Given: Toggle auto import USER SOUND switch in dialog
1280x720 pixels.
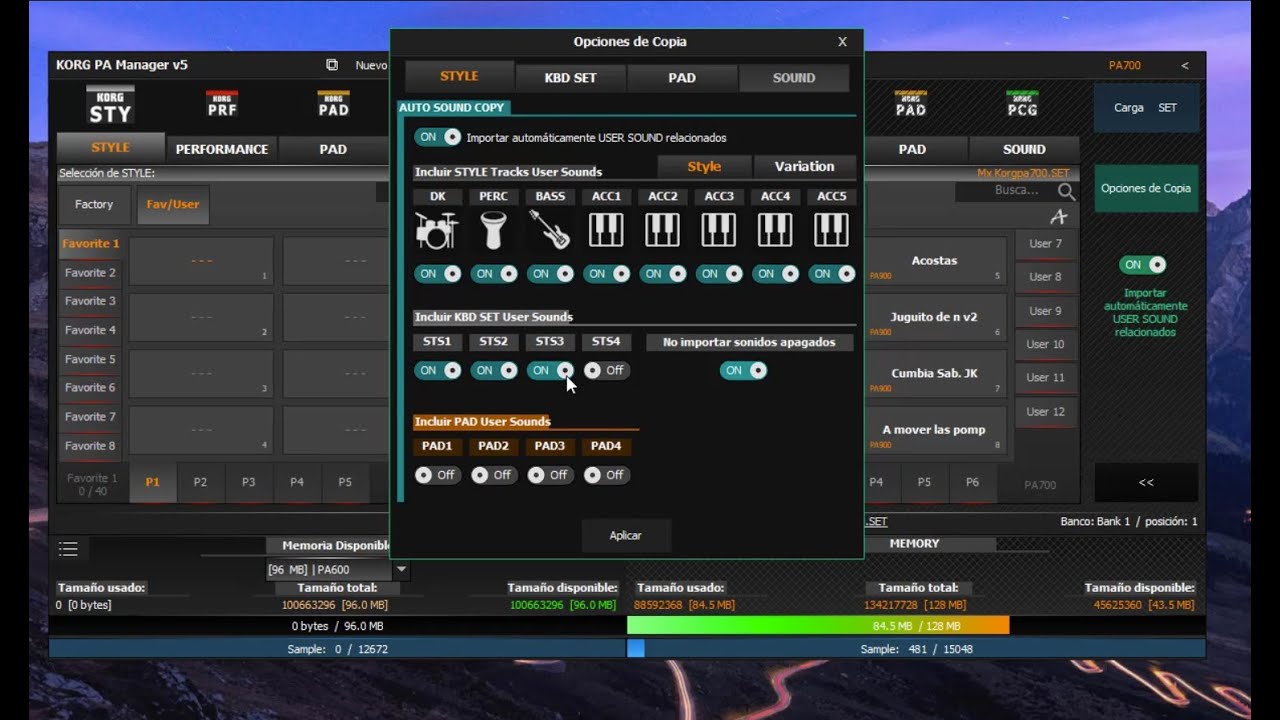Looking at the screenshot, I should pyautogui.click(x=438, y=137).
